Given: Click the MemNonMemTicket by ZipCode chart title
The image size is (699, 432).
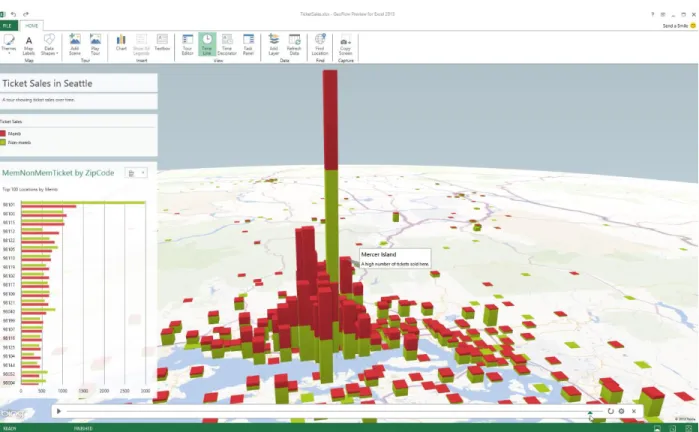Looking at the screenshot, I should (58, 173).
